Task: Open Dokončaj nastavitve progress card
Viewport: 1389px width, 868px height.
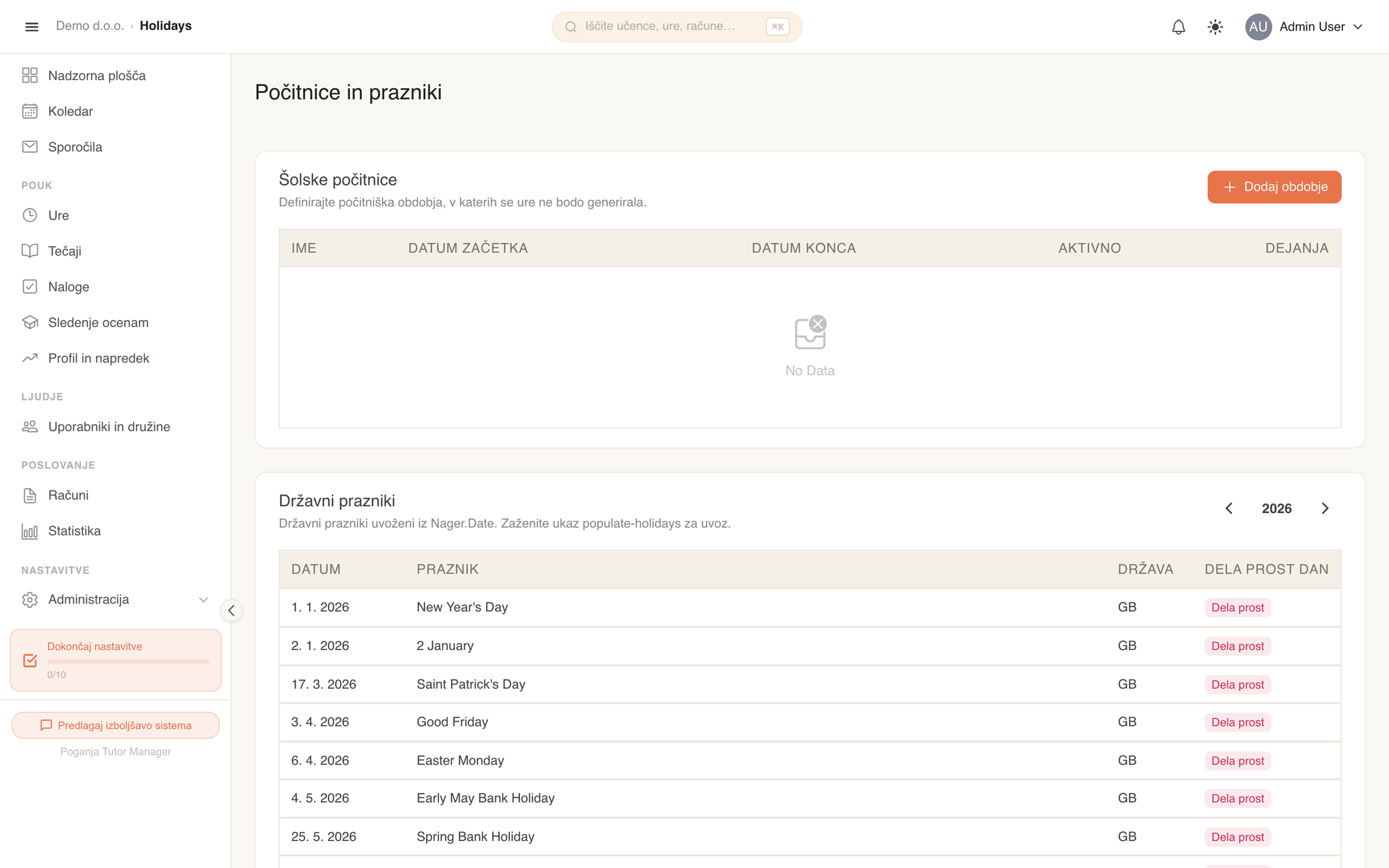Action: (x=116, y=660)
